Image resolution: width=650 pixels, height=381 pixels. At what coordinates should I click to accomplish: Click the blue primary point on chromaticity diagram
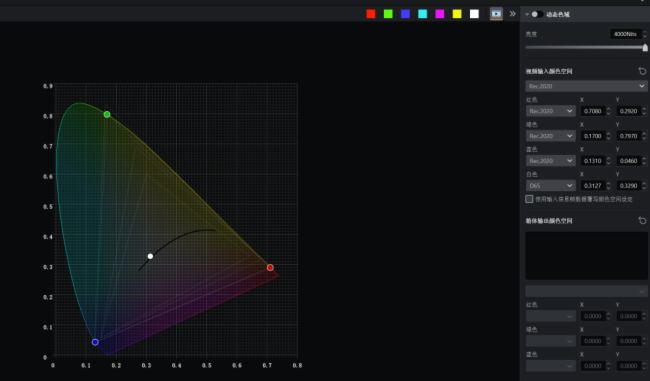click(95, 342)
